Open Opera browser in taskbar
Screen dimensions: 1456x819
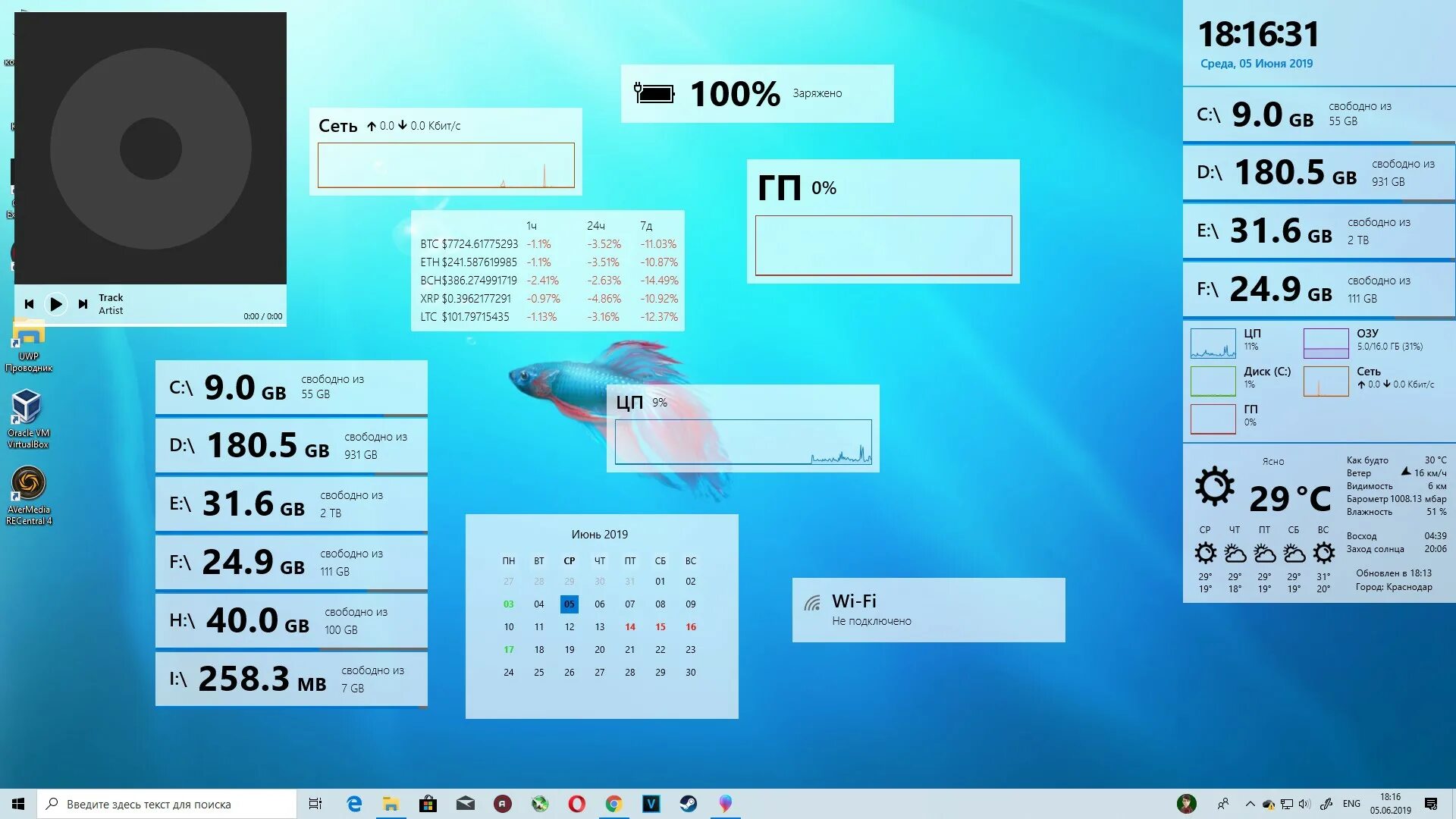pyautogui.click(x=576, y=804)
